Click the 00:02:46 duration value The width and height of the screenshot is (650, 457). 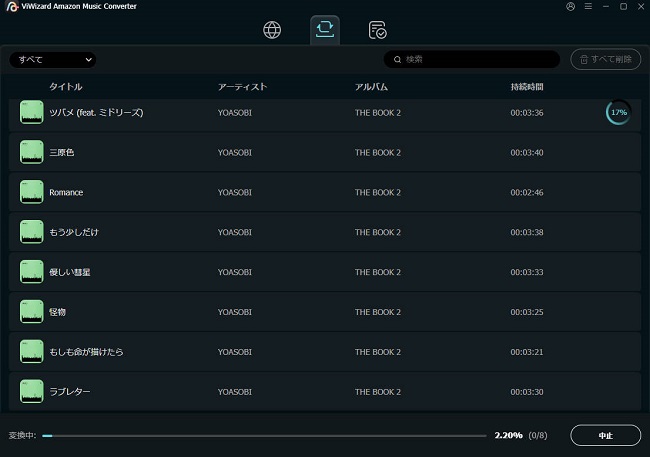tap(527, 192)
